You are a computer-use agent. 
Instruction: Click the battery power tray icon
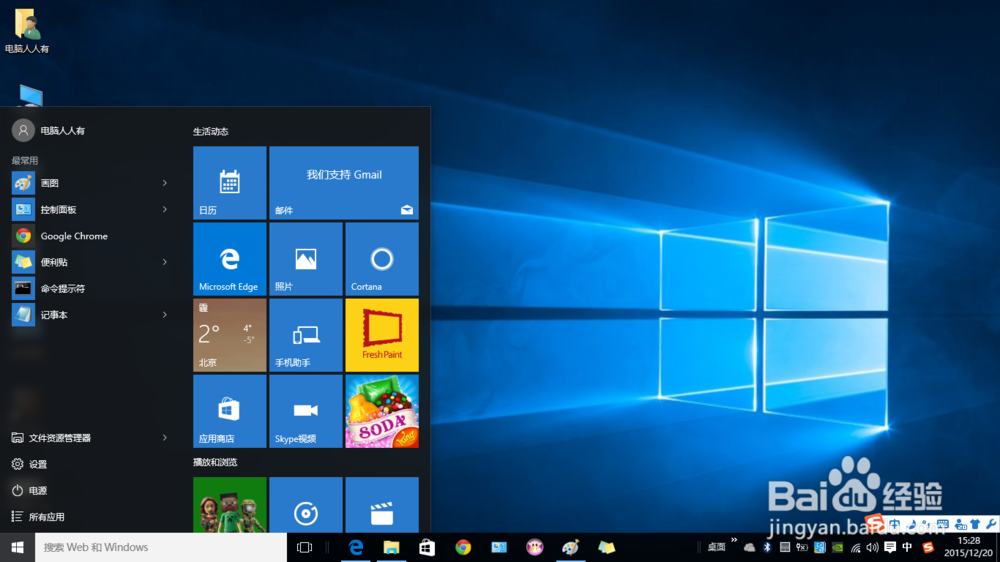pyautogui.click(x=802, y=547)
